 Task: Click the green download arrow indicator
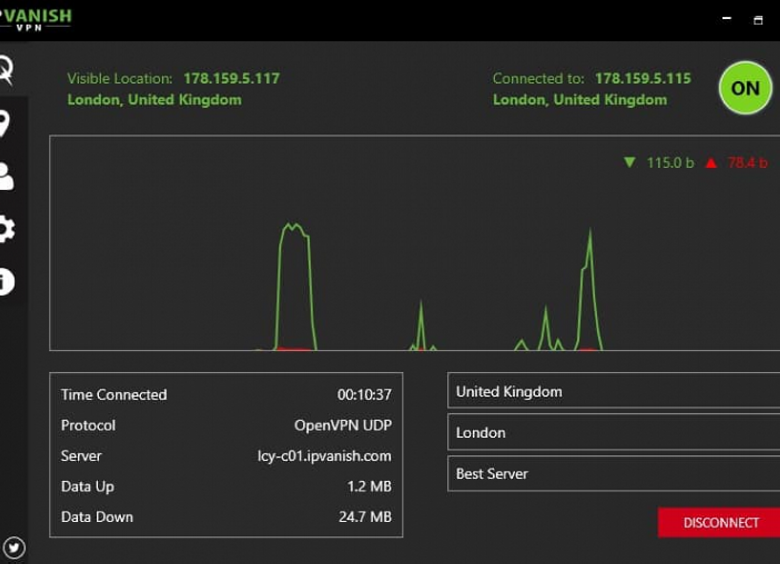coord(629,162)
